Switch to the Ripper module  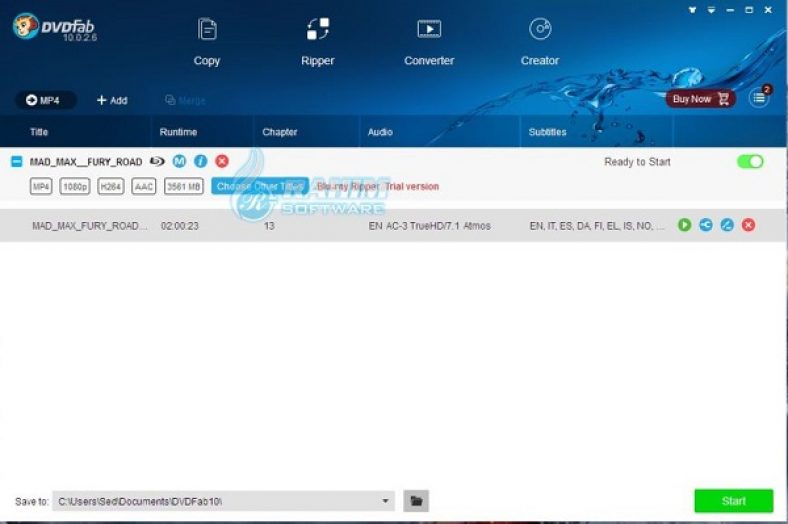318,42
